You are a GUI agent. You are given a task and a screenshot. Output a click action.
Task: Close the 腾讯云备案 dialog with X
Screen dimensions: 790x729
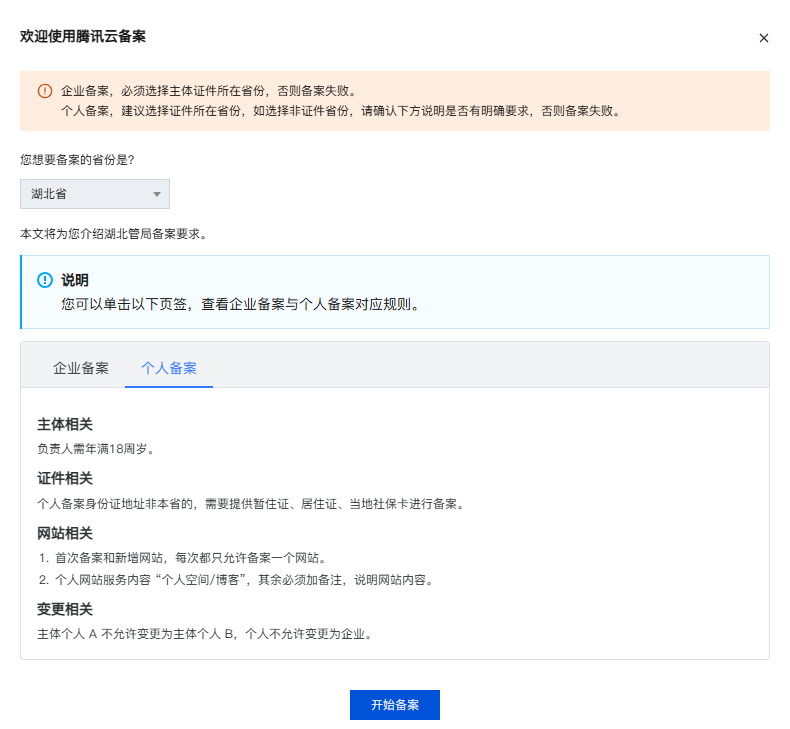(763, 38)
